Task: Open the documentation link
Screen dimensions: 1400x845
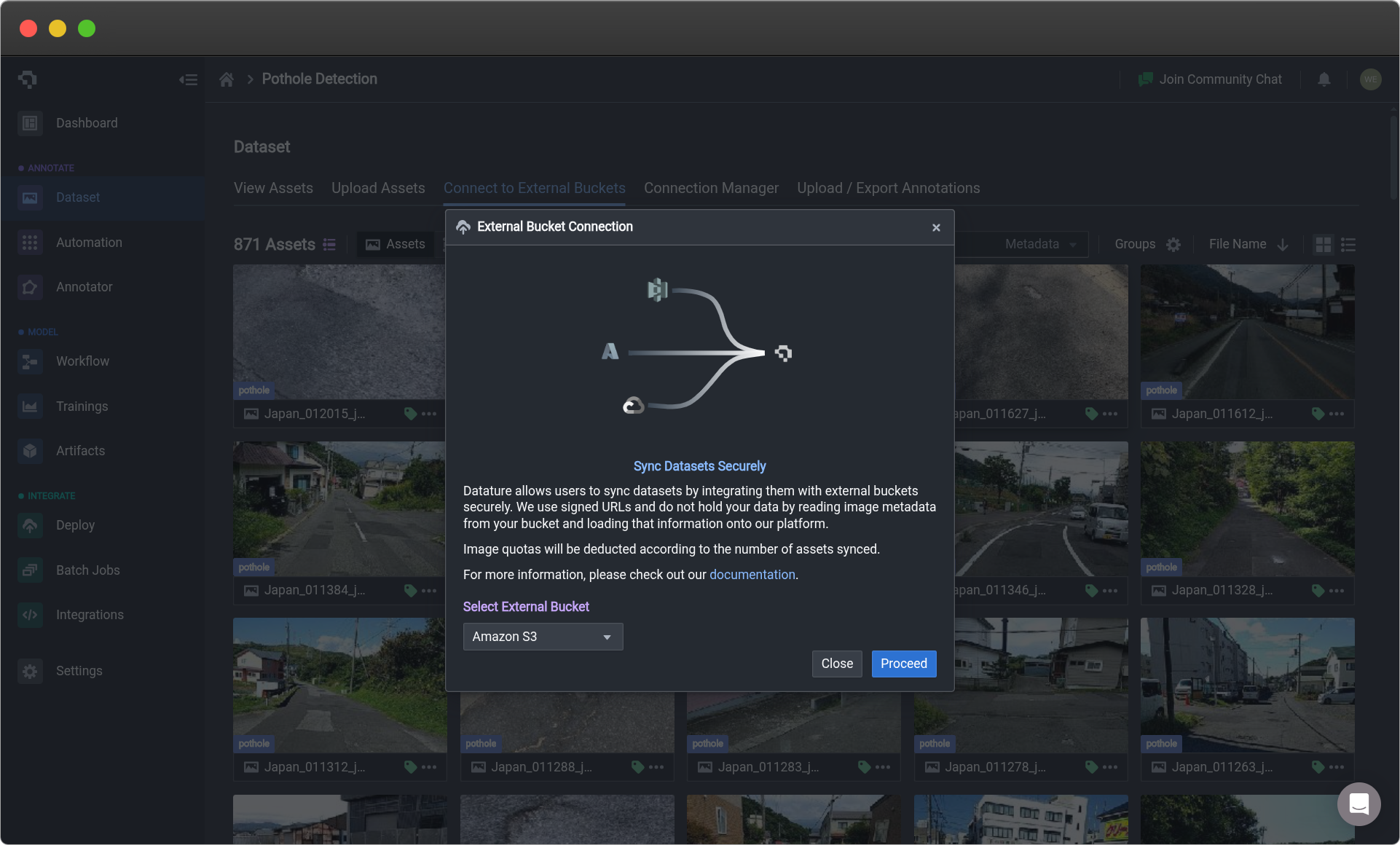Action: [x=752, y=575]
